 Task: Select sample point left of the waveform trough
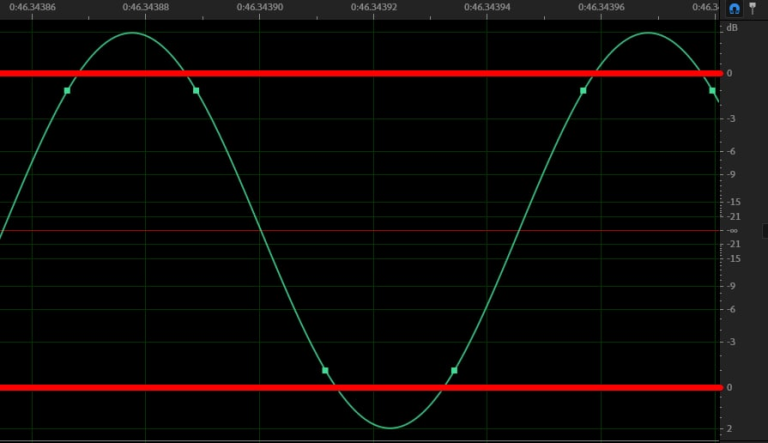coord(325,371)
